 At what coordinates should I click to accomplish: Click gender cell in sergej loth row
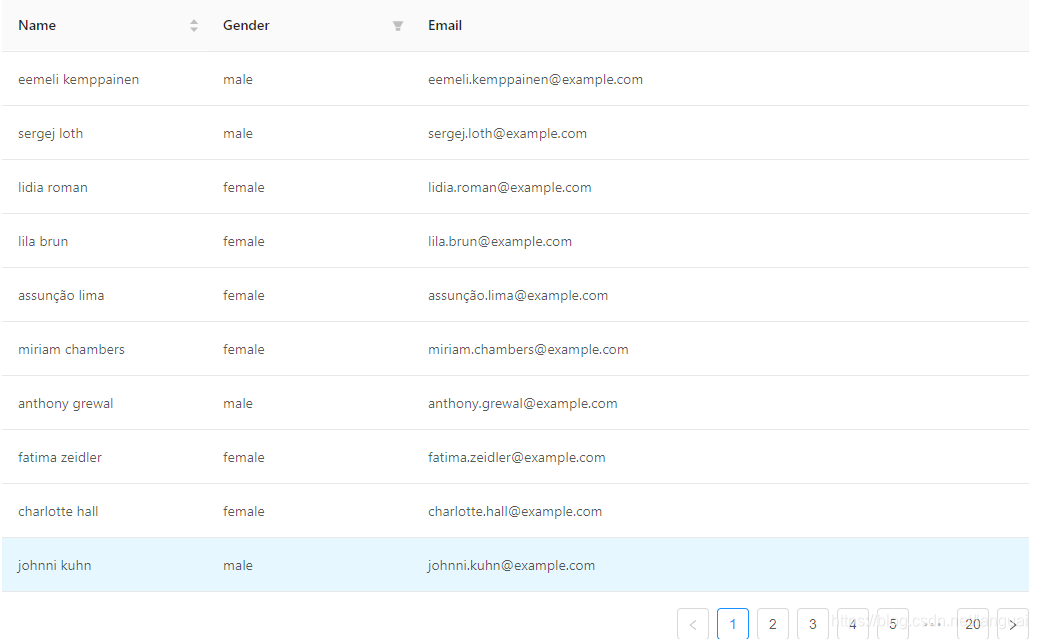click(238, 134)
